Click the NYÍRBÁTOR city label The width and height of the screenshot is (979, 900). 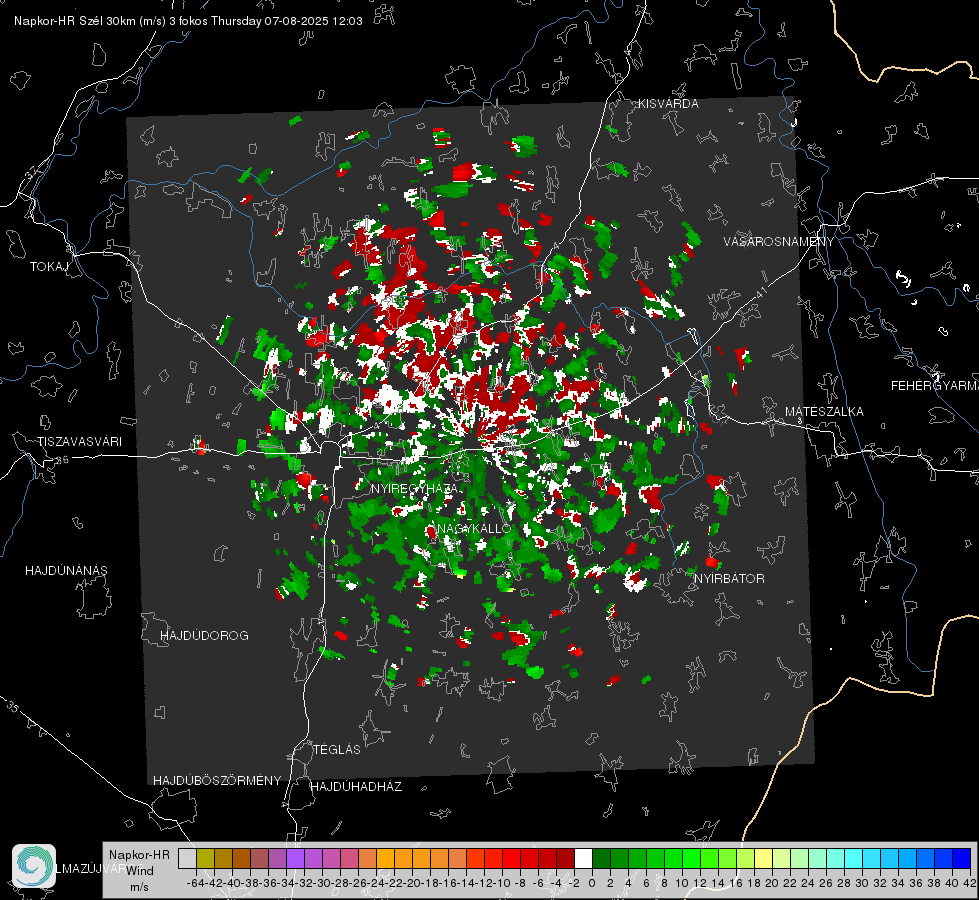point(729,579)
